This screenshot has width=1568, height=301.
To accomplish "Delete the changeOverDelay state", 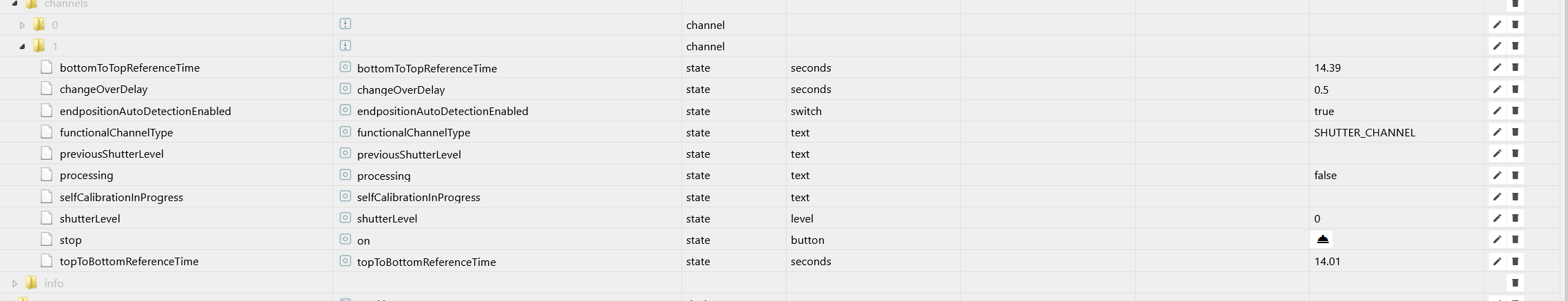I will [1515, 89].
